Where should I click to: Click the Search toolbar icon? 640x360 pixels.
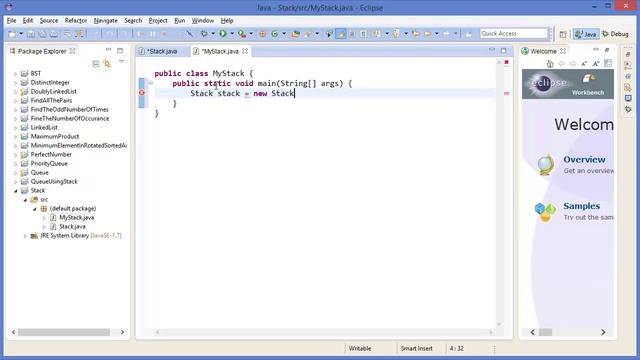point(308,34)
